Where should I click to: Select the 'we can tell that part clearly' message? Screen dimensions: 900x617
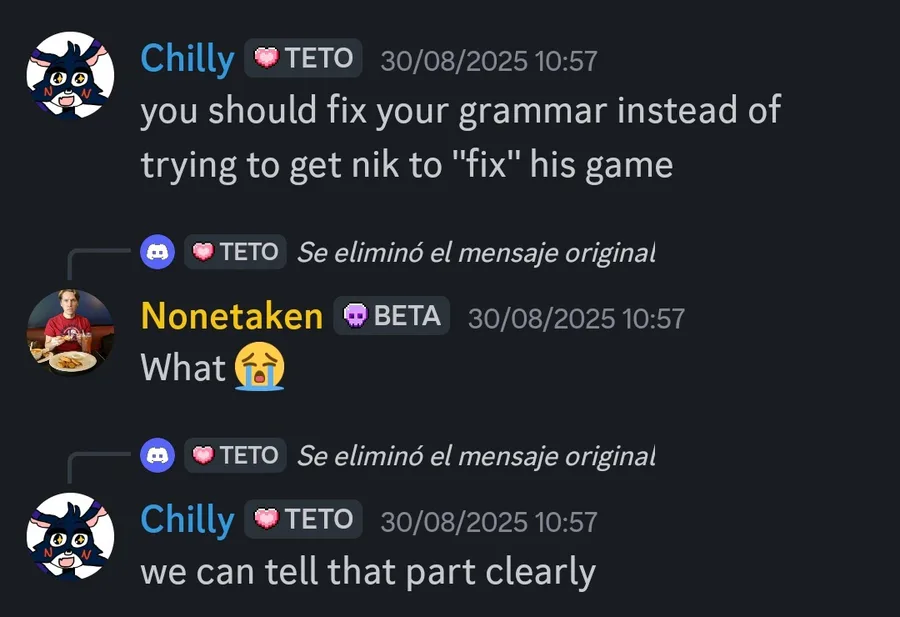click(x=368, y=572)
